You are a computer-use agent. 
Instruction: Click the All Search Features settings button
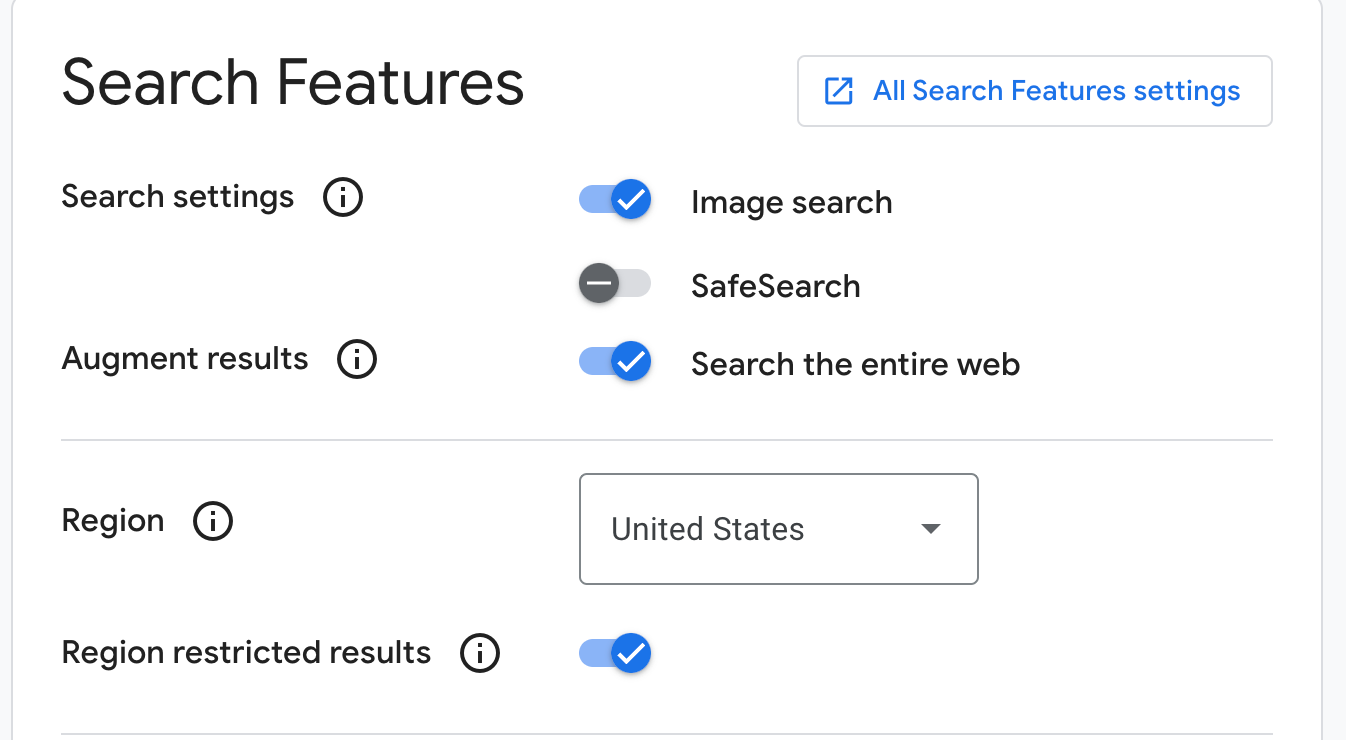1034,90
